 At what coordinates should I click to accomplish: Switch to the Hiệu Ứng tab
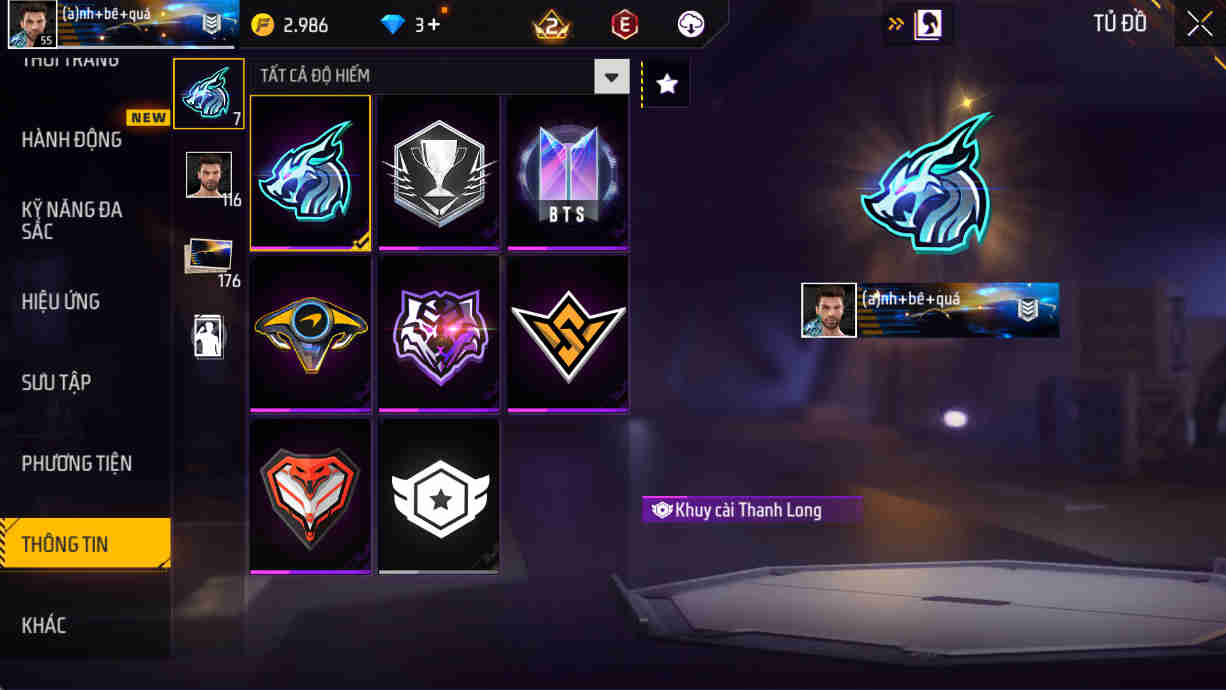point(61,302)
